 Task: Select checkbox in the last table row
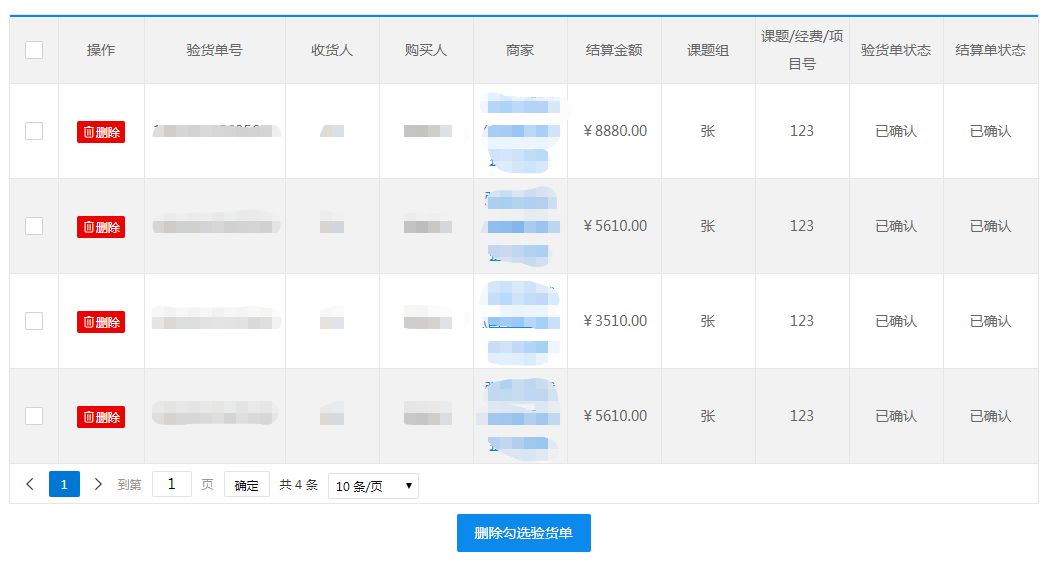(34, 416)
